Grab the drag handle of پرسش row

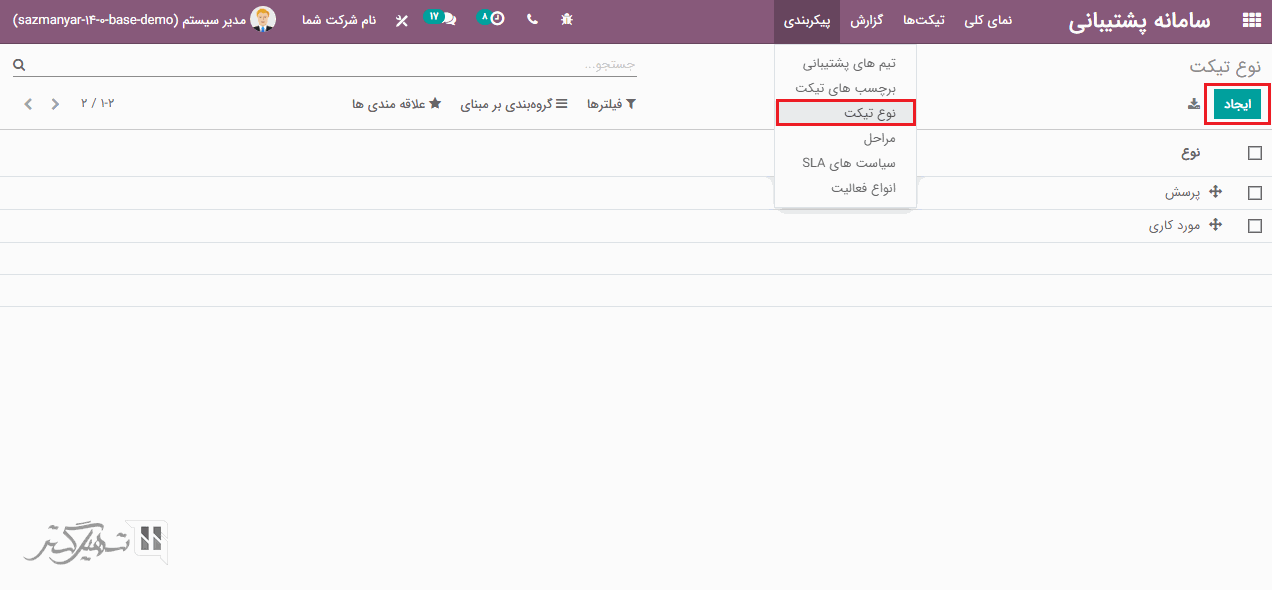click(x=1216, y=192)
